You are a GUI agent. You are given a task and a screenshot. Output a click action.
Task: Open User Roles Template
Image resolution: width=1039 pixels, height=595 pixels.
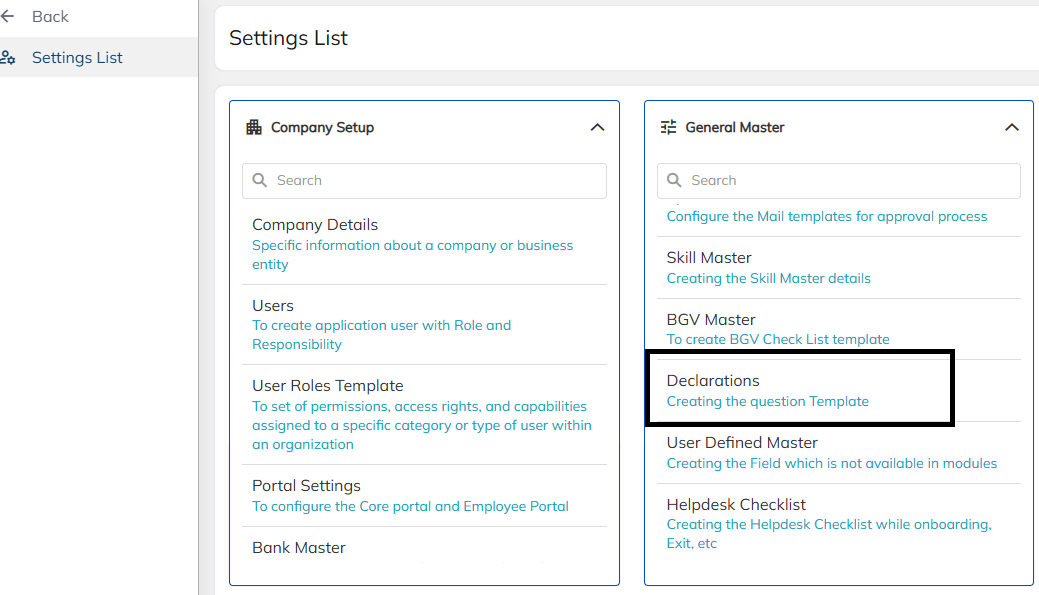tap(424, 415)
